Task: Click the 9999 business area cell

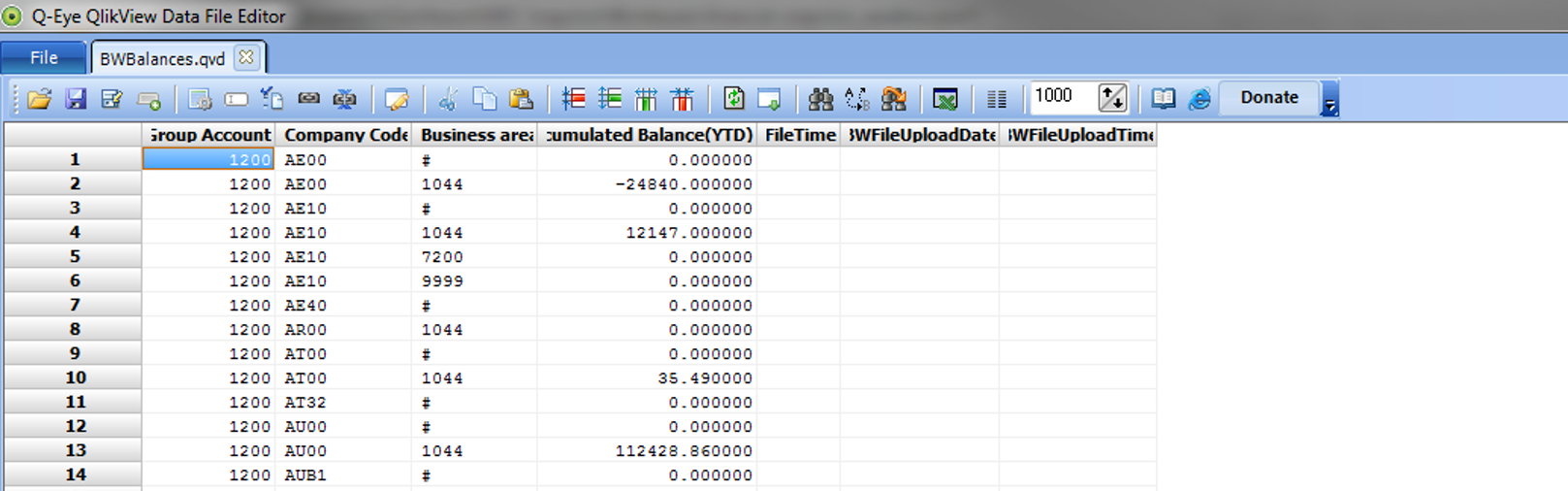Action: (474, 280)
